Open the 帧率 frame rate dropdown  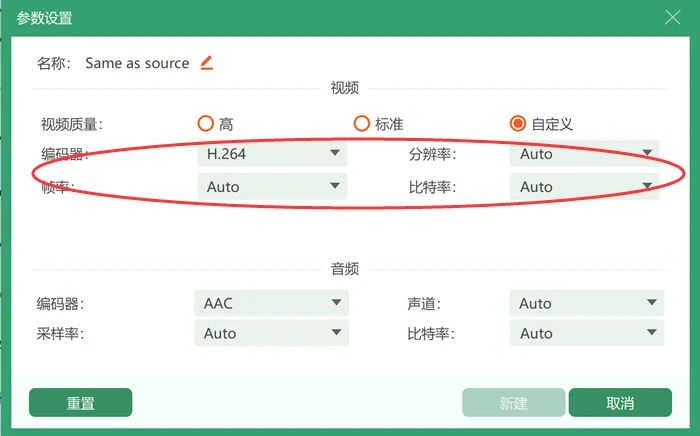pos(272,187)
